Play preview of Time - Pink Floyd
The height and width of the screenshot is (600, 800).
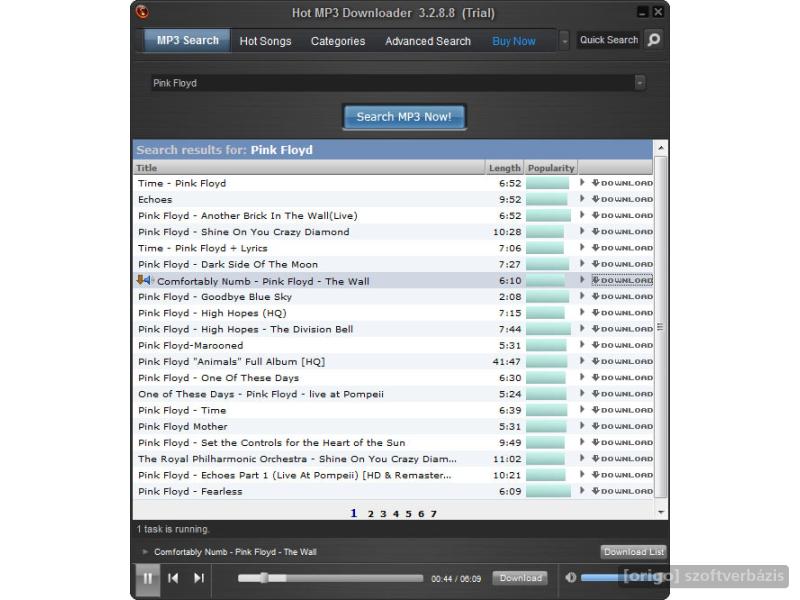click(582, 183)
